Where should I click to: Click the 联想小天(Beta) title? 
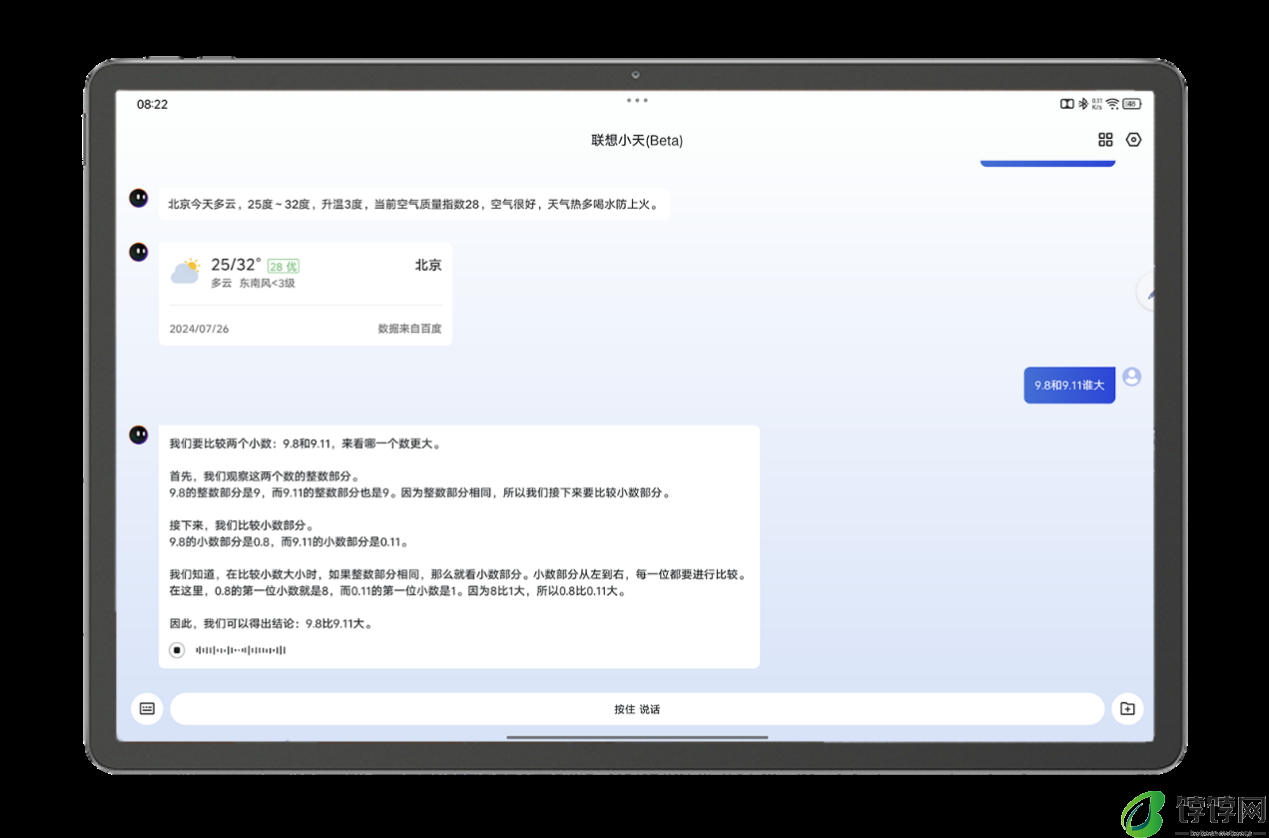(637, 140)
